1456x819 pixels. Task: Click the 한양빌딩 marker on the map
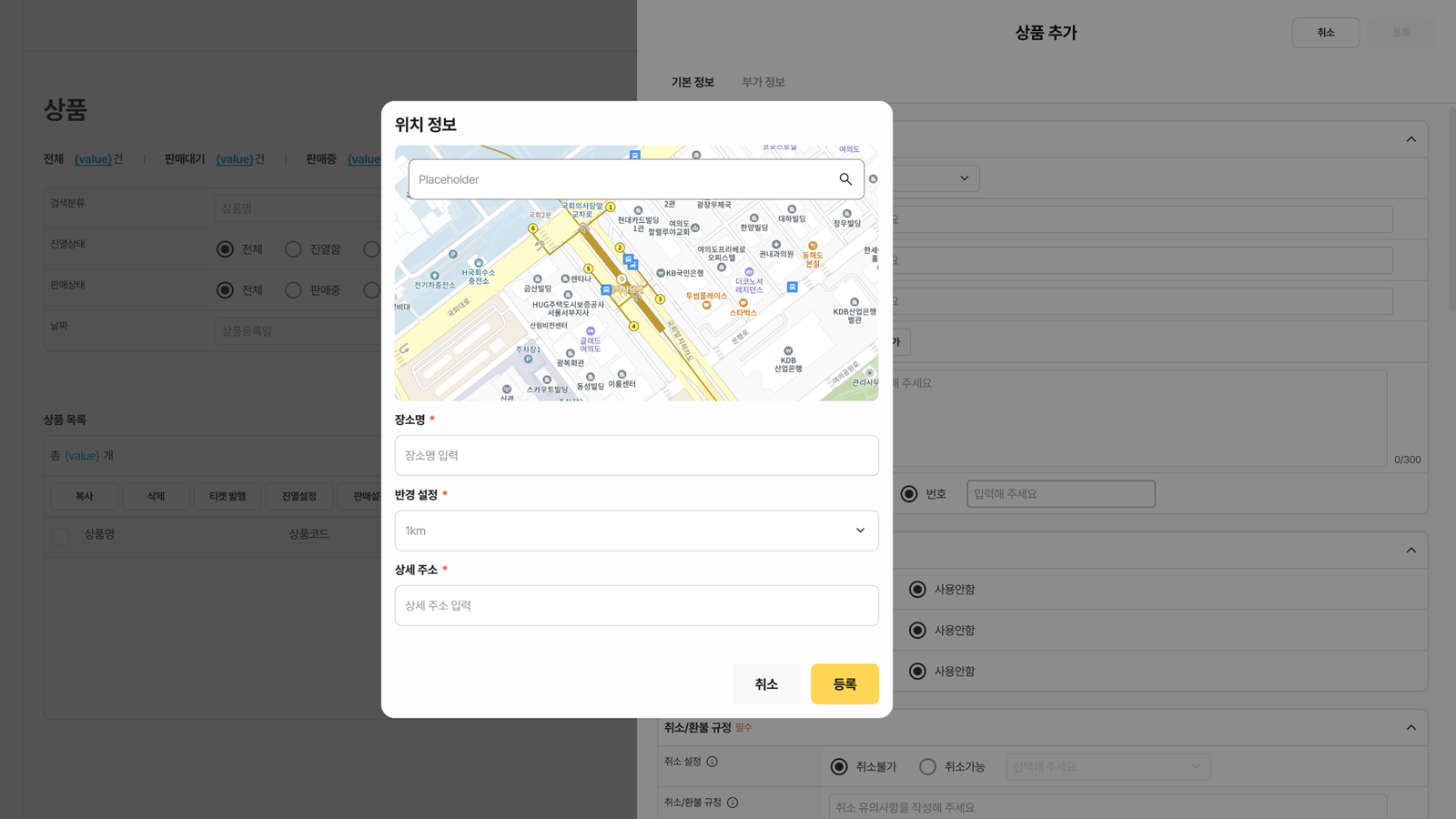(x=753, y=218)
